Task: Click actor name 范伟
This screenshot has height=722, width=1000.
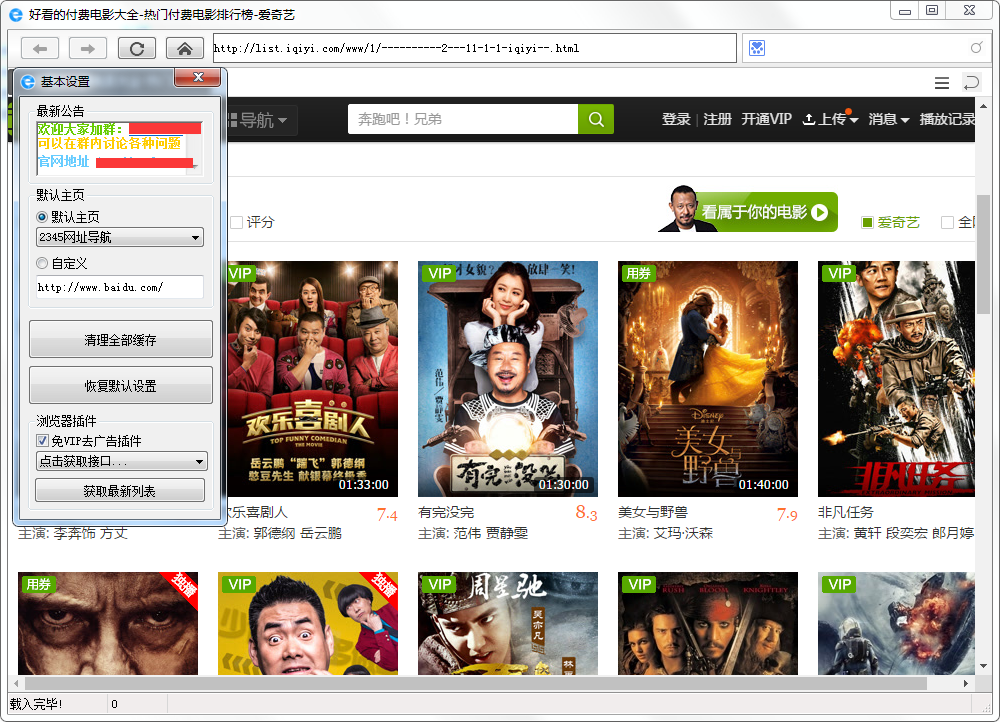Action: point(467,533)
